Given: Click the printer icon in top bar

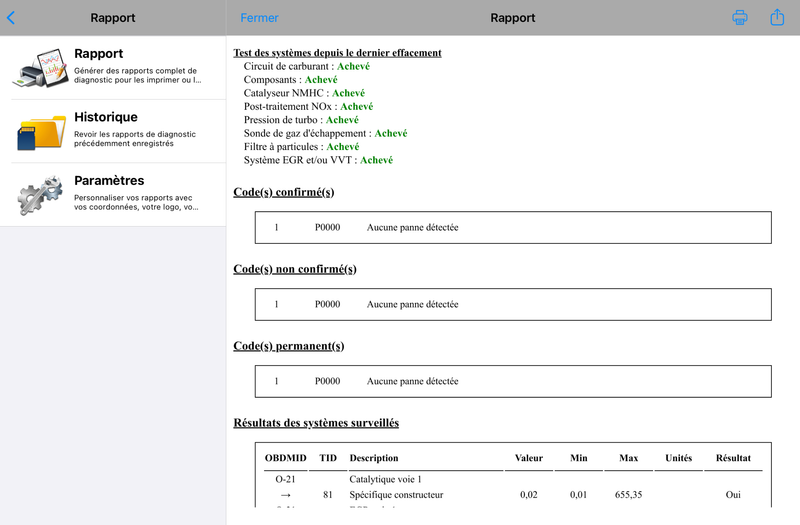Looking at the screenshot, I should 740,18.
